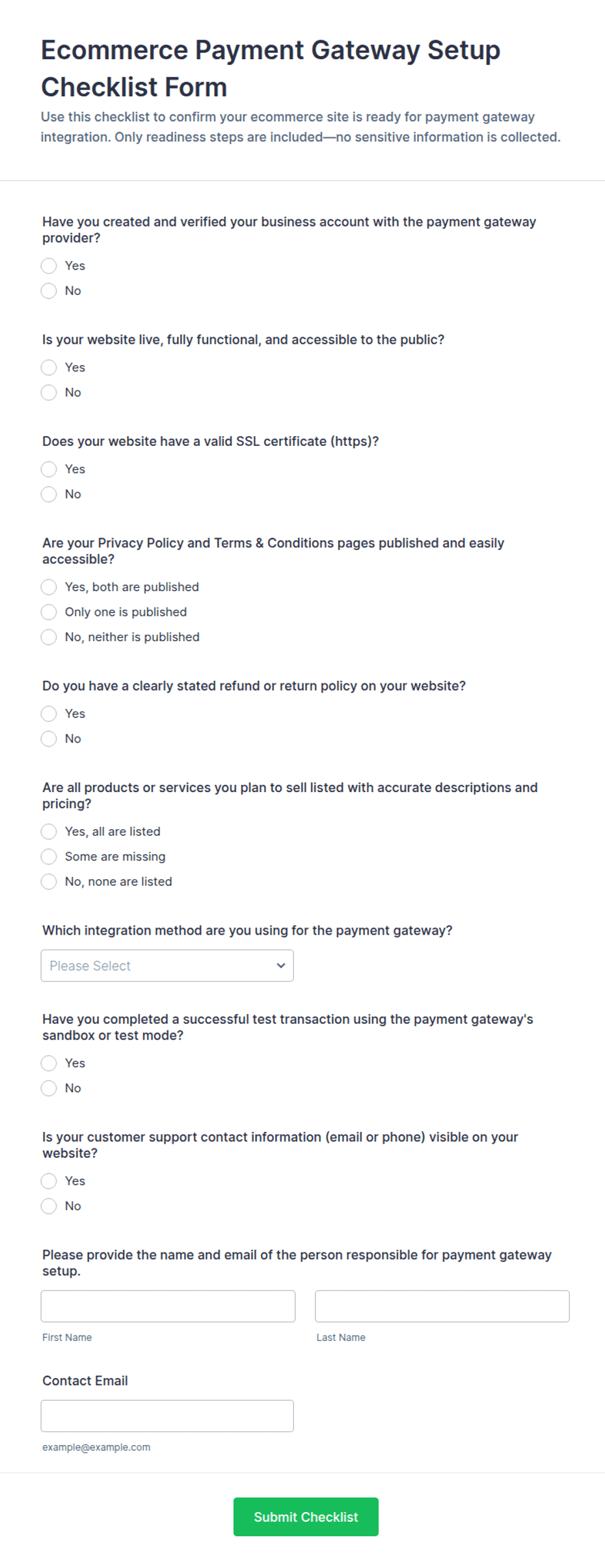Viewport: 605px width, 1568px height.
Task: Select Yes for refund or return policy
Action: (49, 714)
